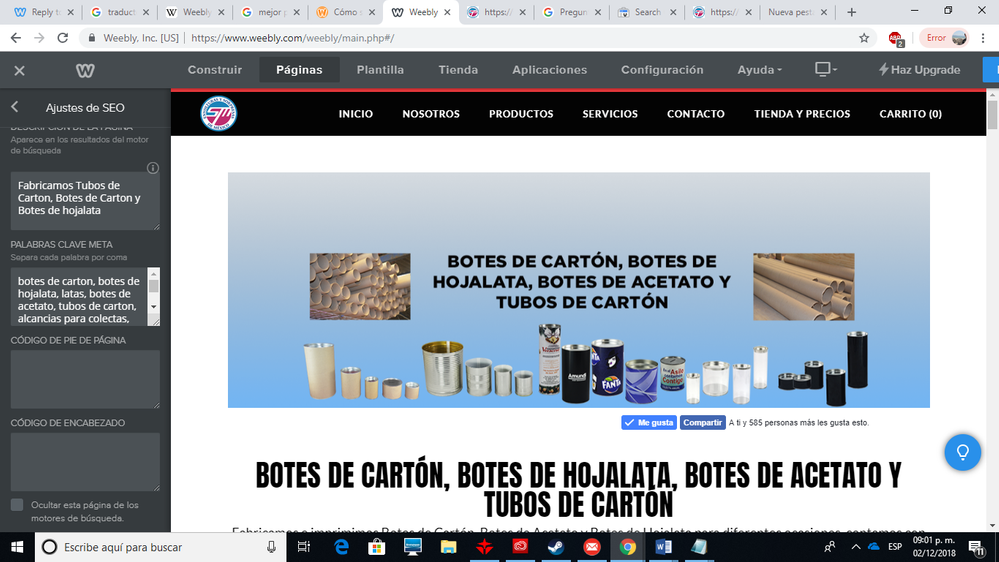Open the Construir tab
Screen dimensions: 999x562
(x=215, y=69)
